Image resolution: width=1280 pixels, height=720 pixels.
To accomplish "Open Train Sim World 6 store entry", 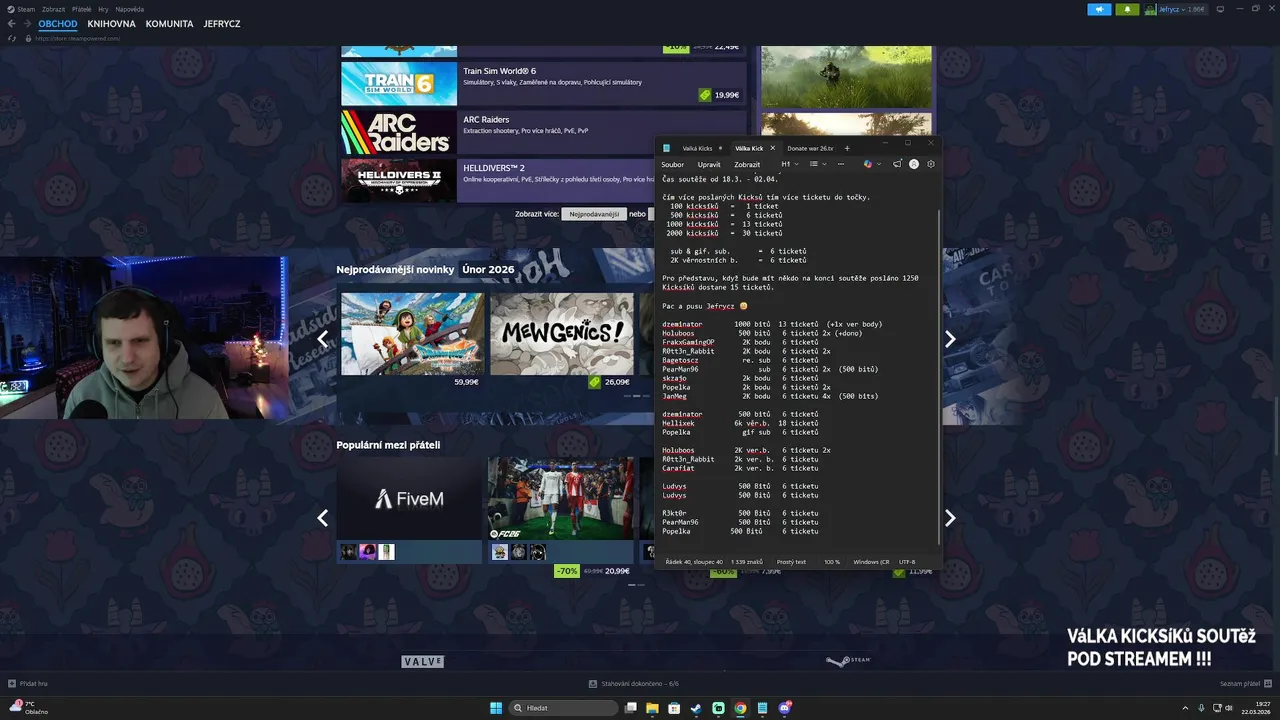I will pos(544,84).
